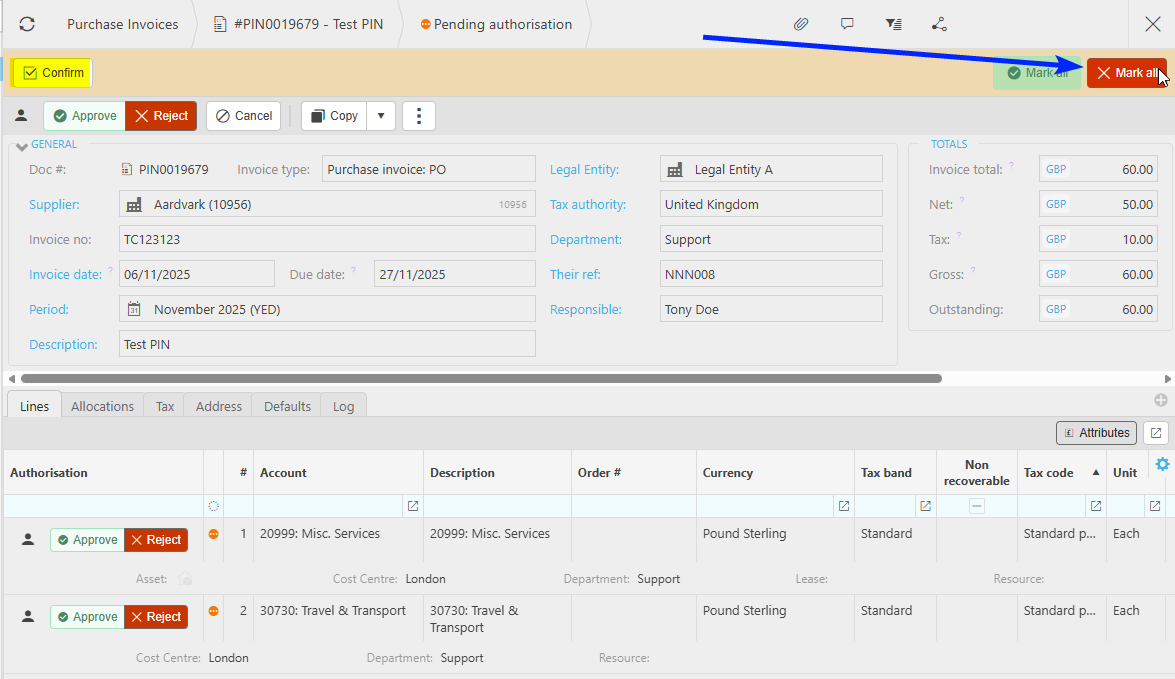
Task: Approve line 1 Misc. Services
Action: tap(87, 540)
